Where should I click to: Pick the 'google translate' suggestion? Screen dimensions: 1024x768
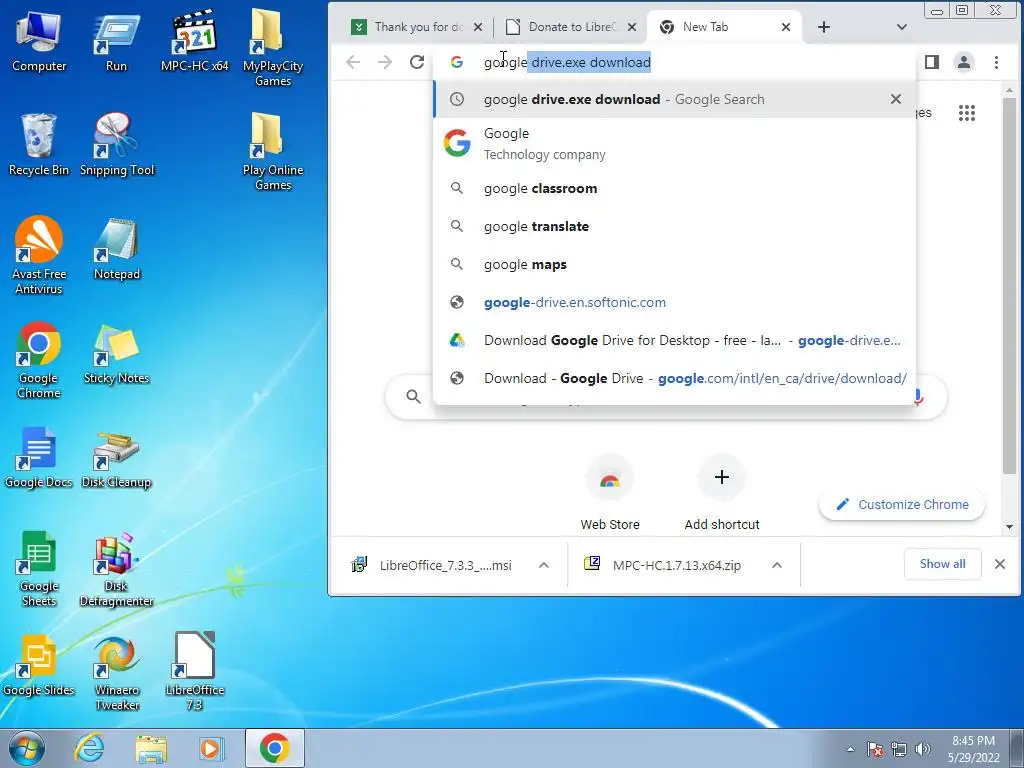pos(675,227)
